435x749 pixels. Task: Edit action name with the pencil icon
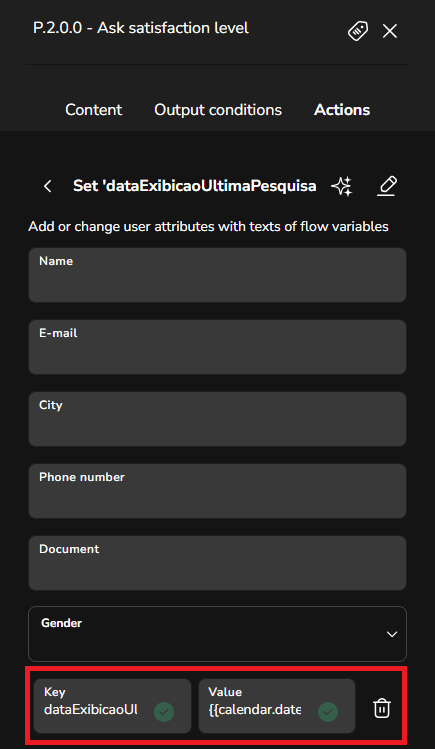[x=387, y=186]
